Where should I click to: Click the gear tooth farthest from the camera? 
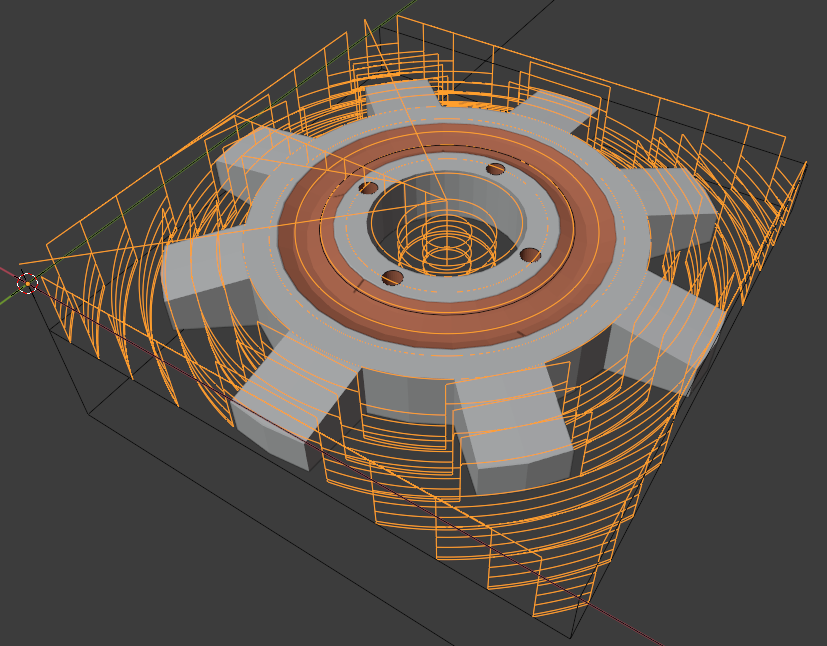pyautogui.click(x=400, y=98)
